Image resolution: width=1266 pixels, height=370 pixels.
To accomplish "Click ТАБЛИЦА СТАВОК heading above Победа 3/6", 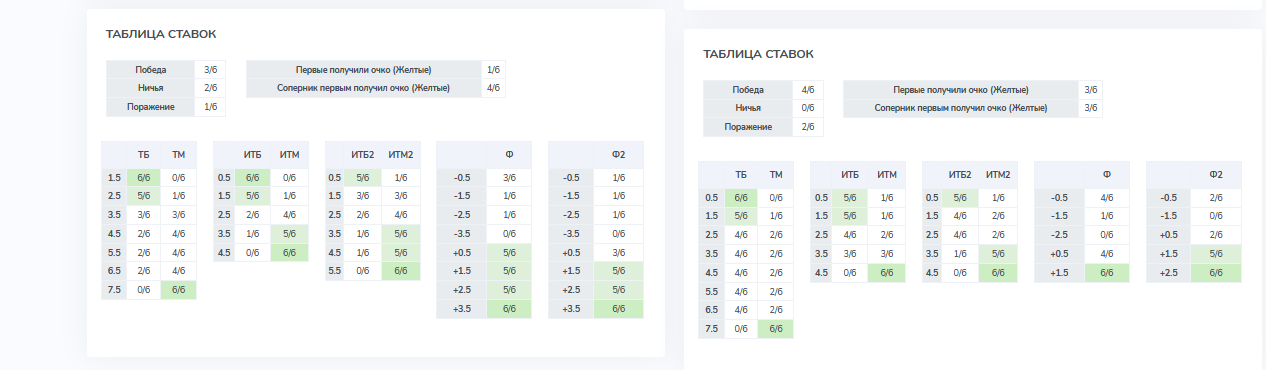I will (x=161, y=34).
